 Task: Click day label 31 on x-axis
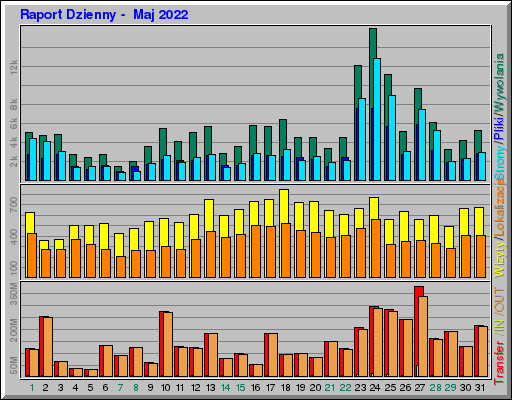coord(480,388)
